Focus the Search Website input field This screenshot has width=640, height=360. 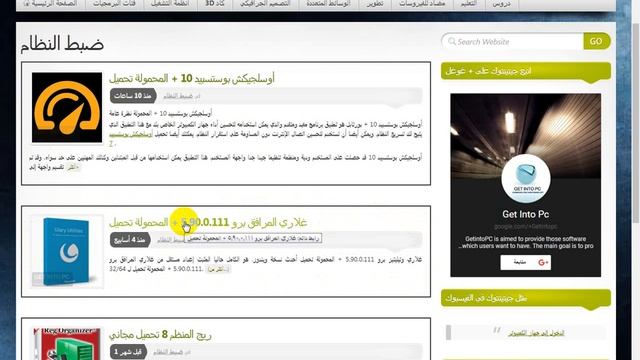tap(513, 42)
